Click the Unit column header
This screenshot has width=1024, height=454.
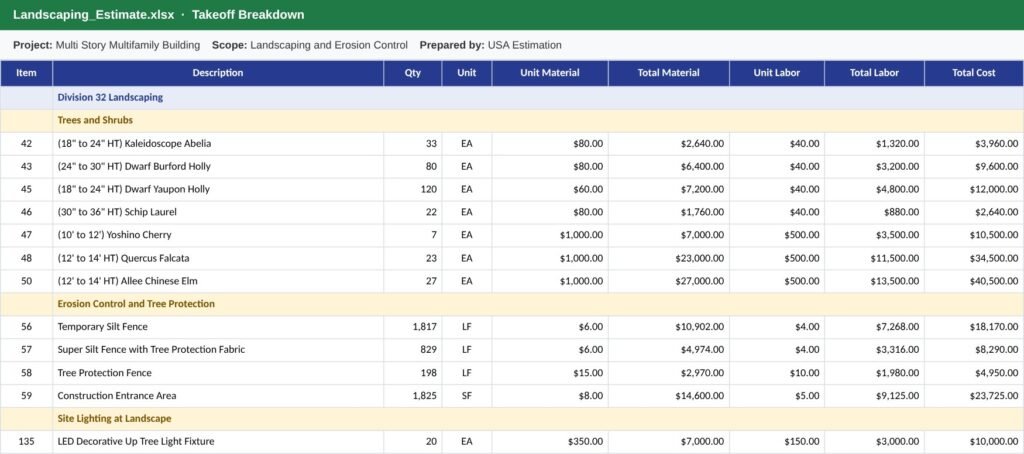point(466,73)
